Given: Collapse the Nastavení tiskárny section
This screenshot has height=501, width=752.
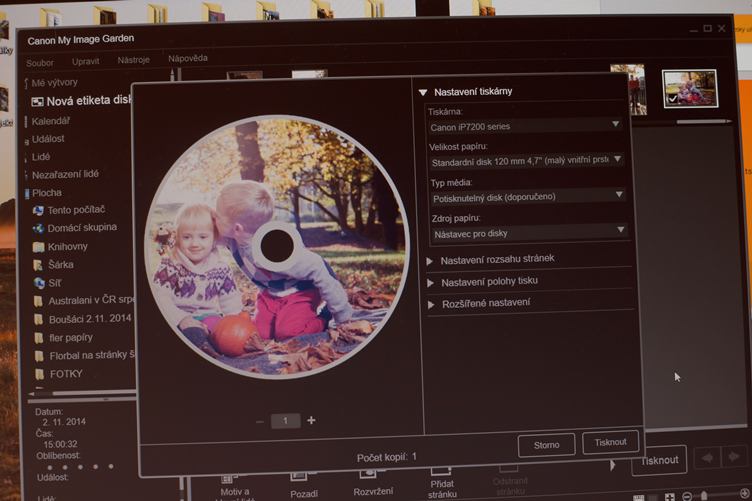Looking at the screenshot, I should click(x=423, y=92).
